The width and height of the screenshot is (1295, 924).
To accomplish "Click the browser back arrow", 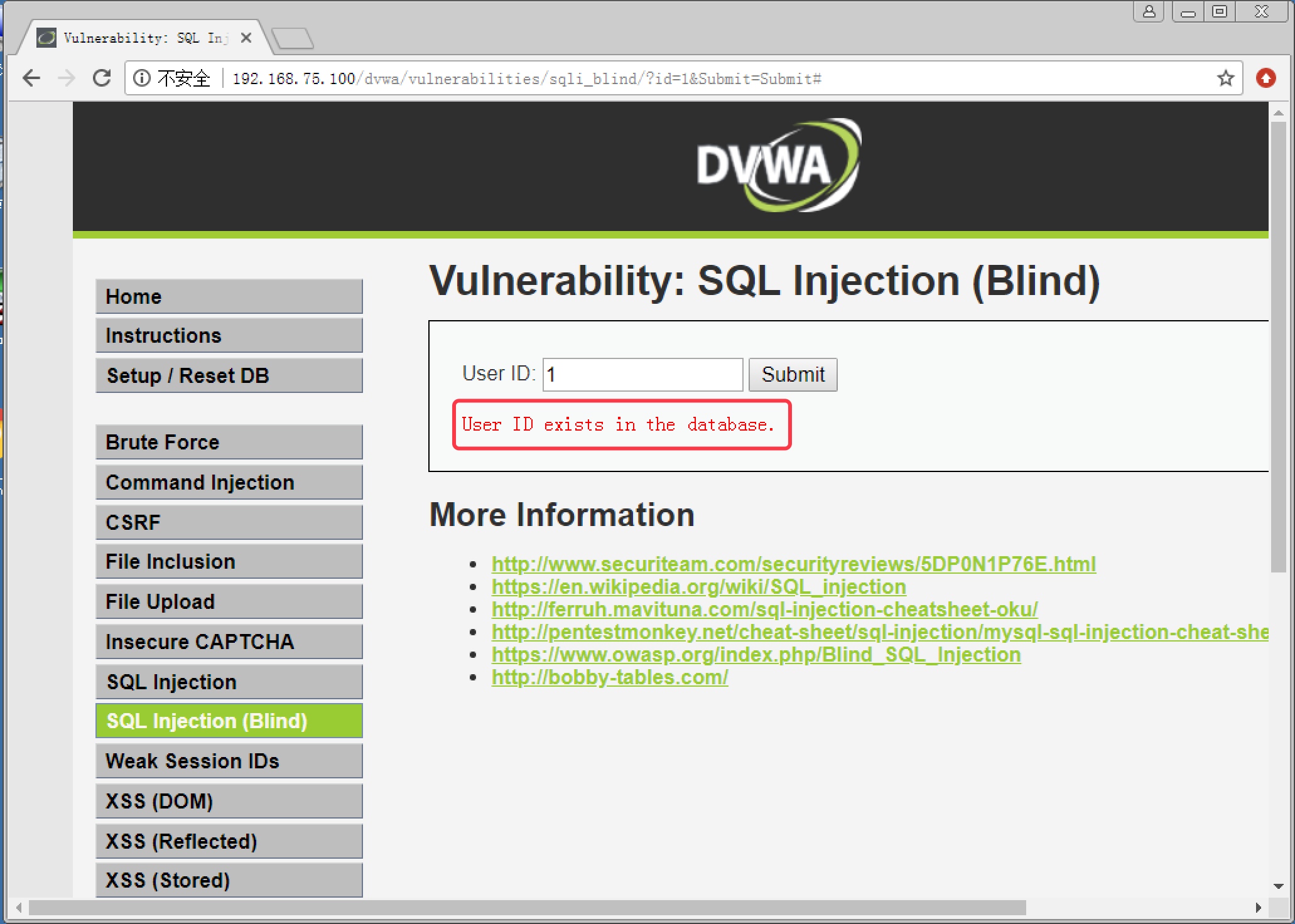I will (x=31, y=78).
